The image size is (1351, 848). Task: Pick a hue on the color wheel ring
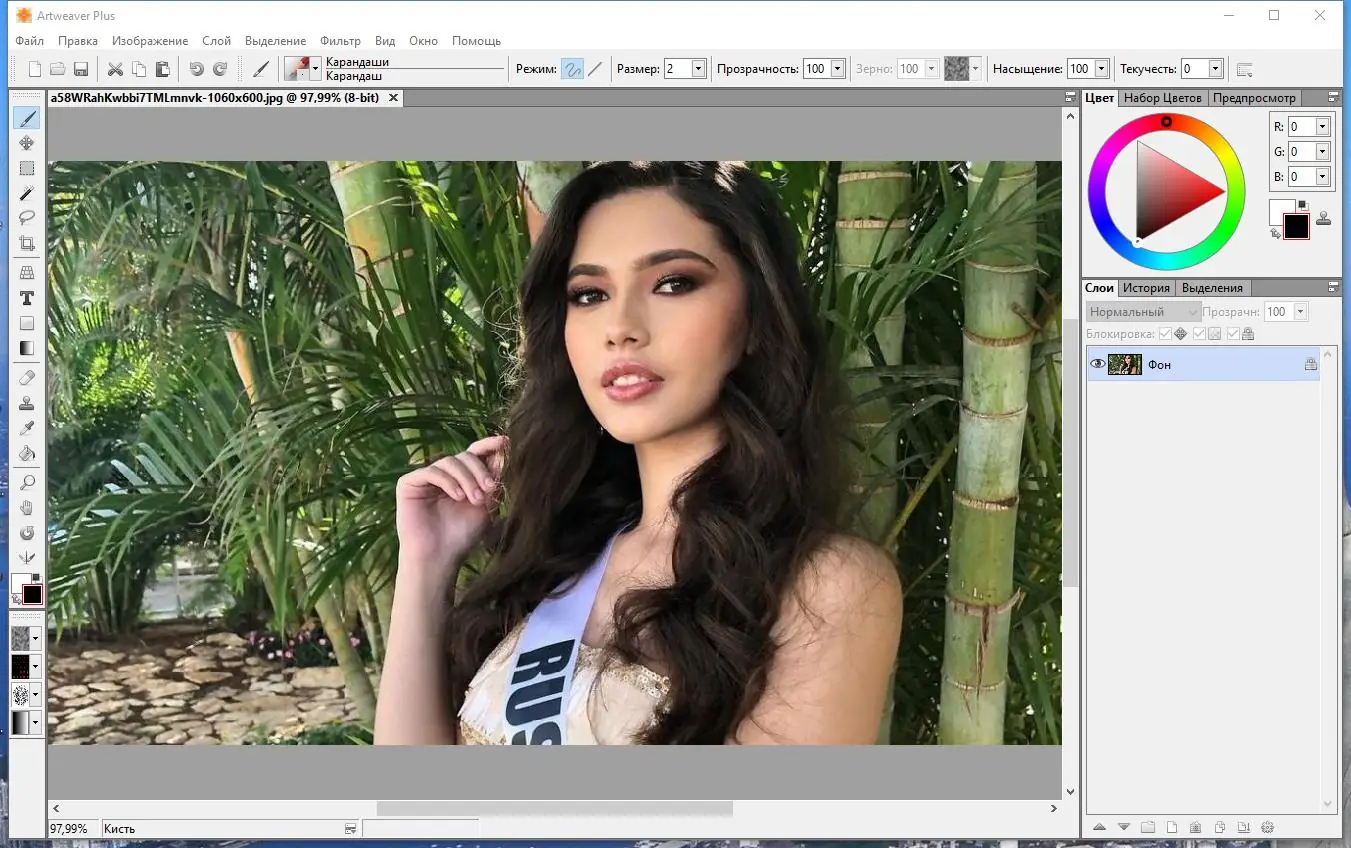(x=1166, y=122)
